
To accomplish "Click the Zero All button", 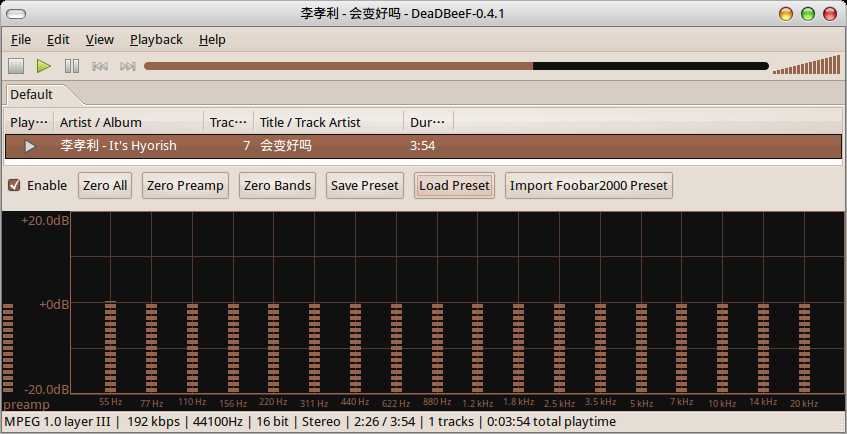I will [105, 185].
